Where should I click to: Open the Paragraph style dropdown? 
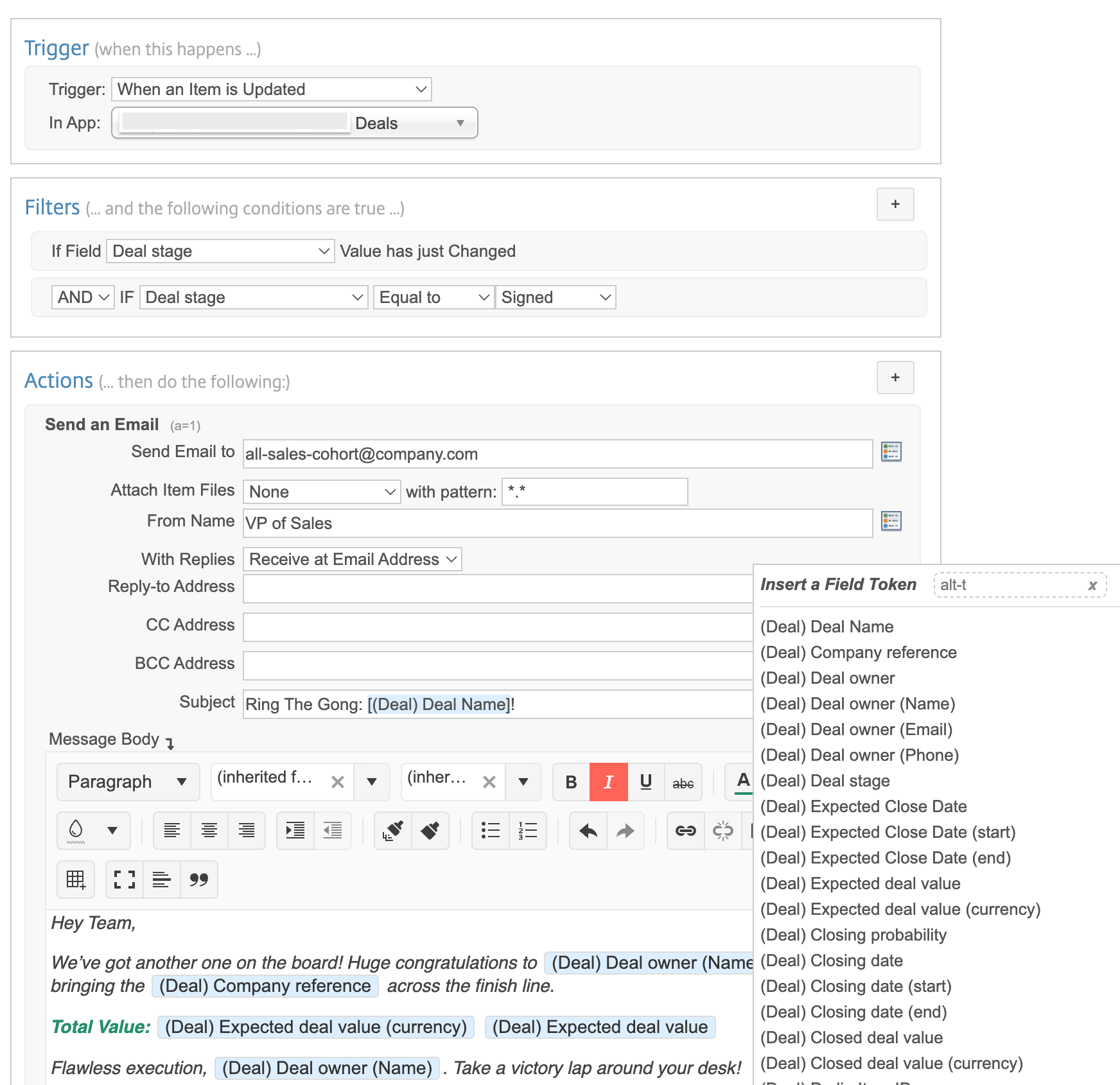[x=127, y=782]
